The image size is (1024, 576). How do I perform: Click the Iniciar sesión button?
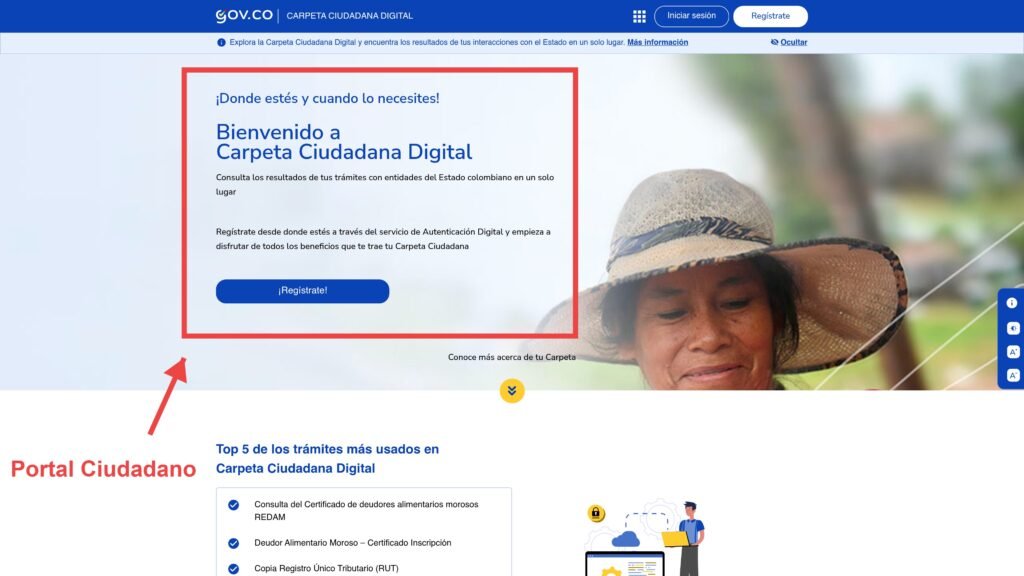click(691, 16)
